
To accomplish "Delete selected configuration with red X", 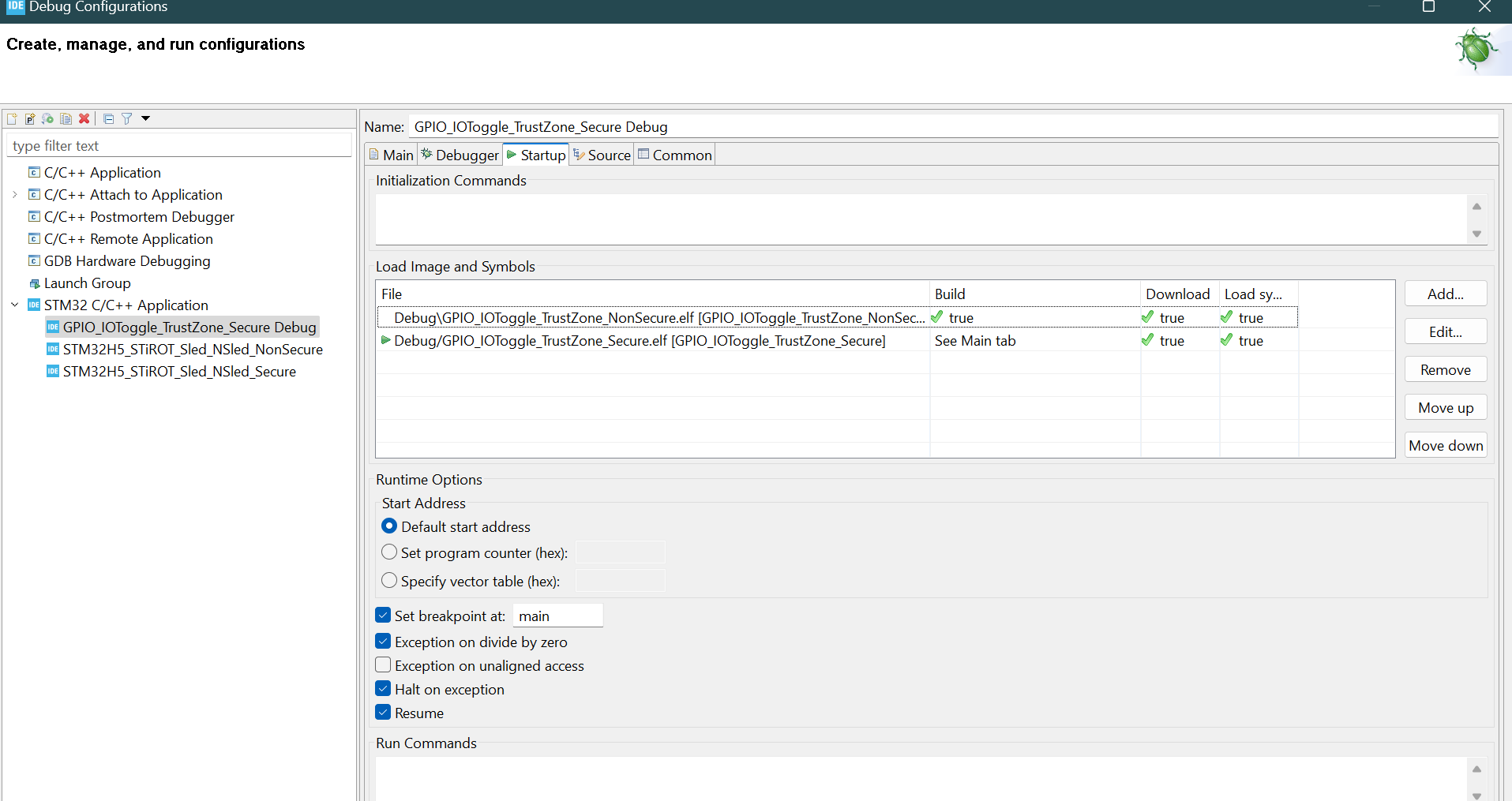I will click(84, 119).
